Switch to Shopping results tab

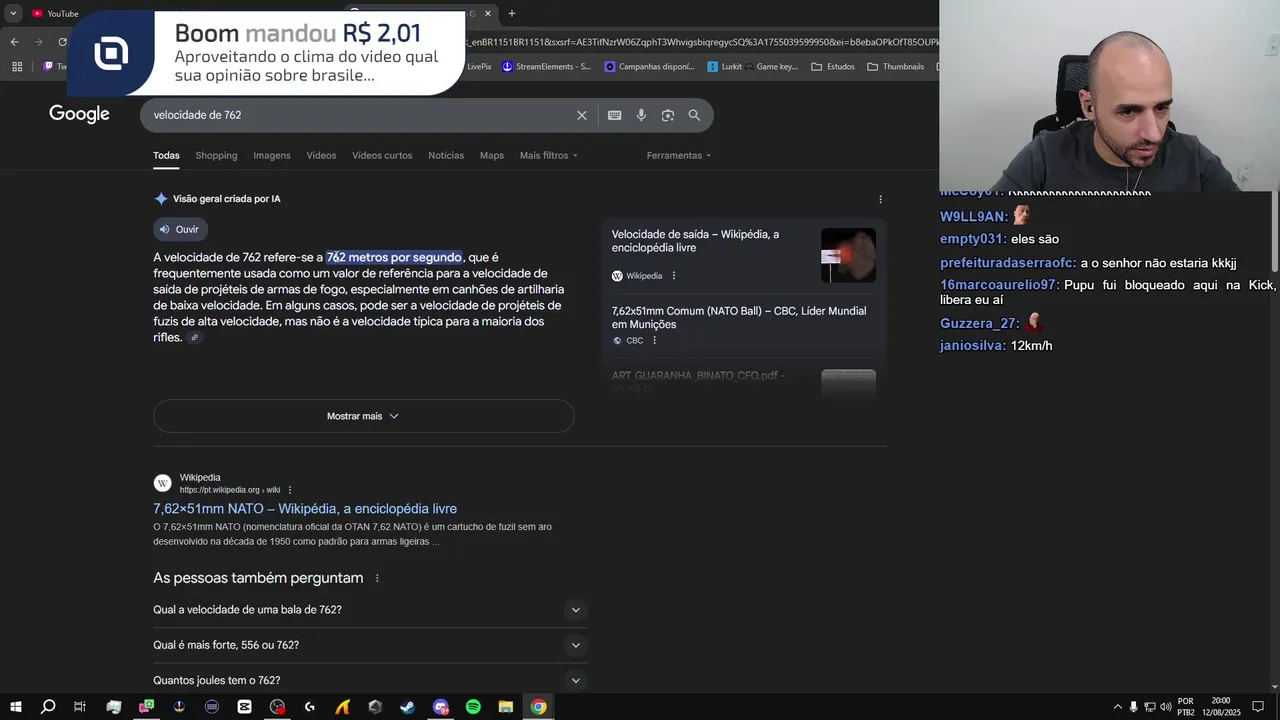tap(216, 156)
